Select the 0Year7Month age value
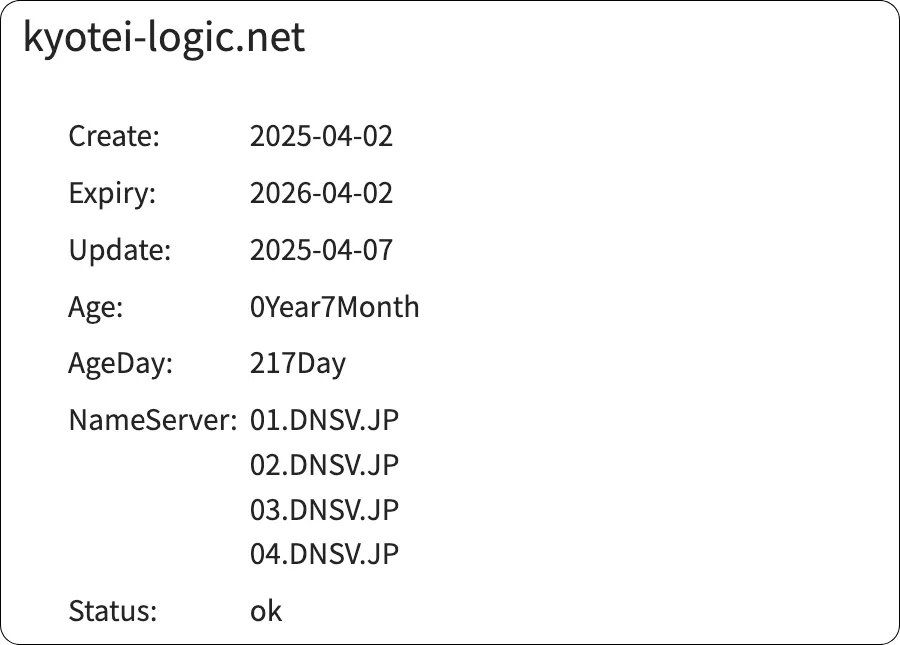900x645 pixels. click(334, 307)
